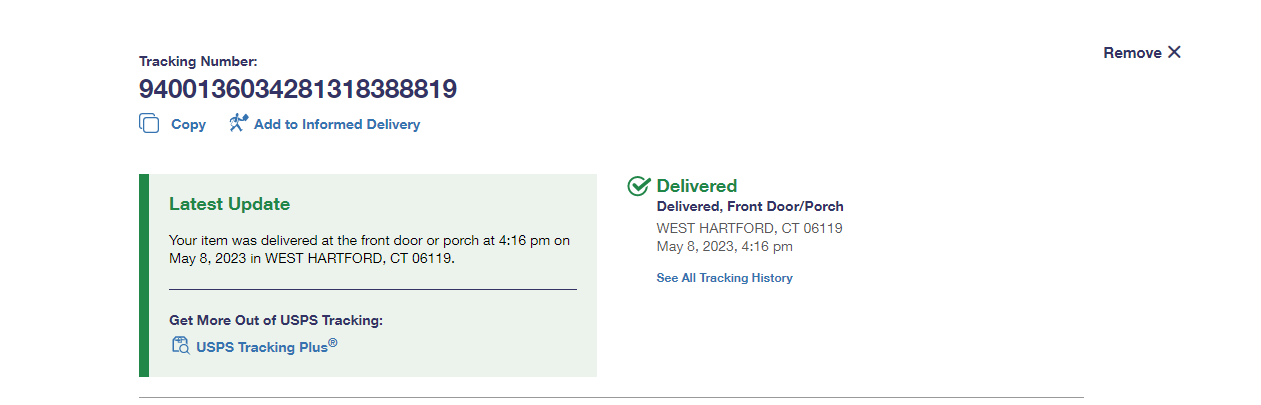
Task: Click the WEST HARTFORD, CT 06119 location line
Action: coord(749,228)
